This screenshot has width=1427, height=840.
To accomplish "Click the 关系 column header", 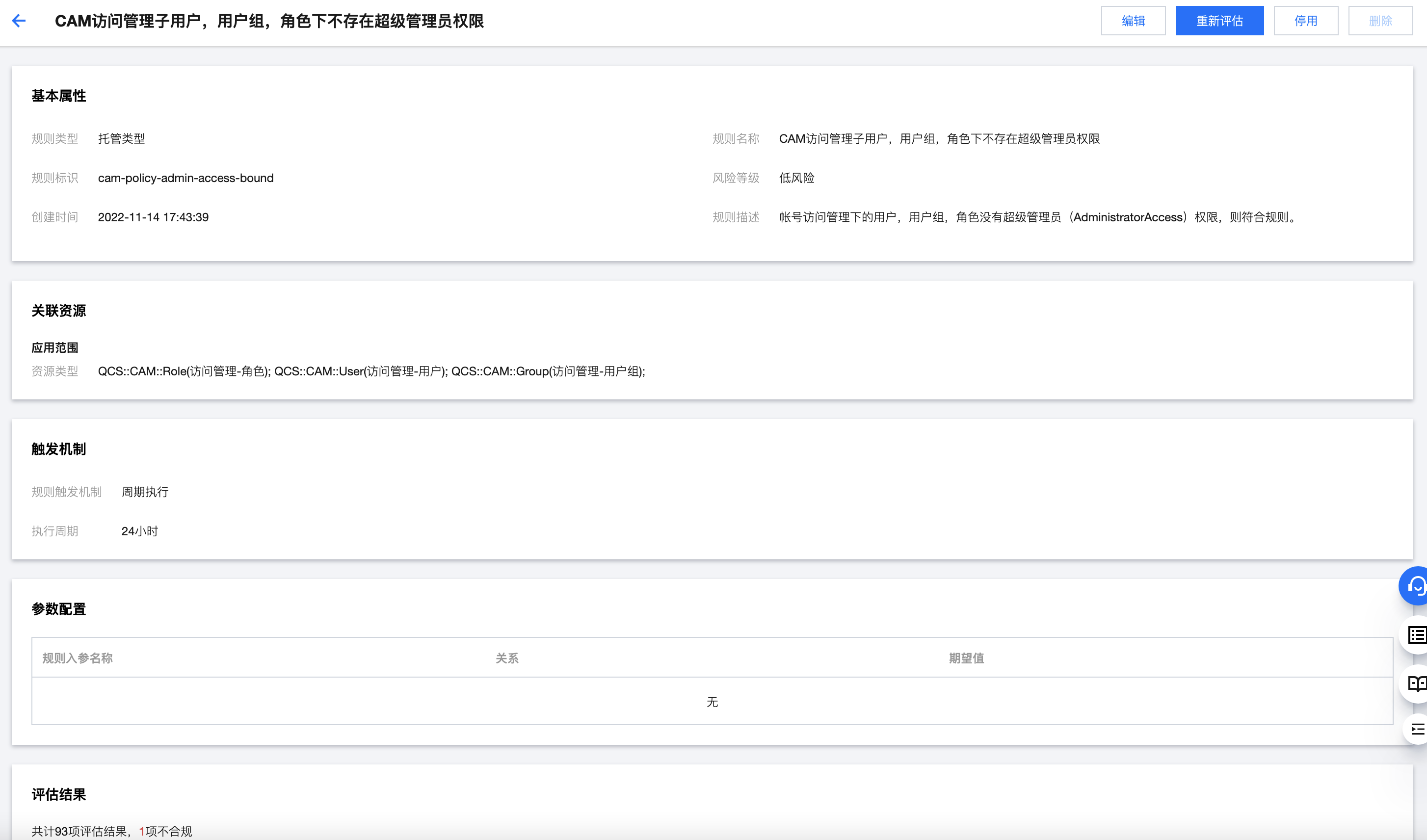I will [507, 658].
